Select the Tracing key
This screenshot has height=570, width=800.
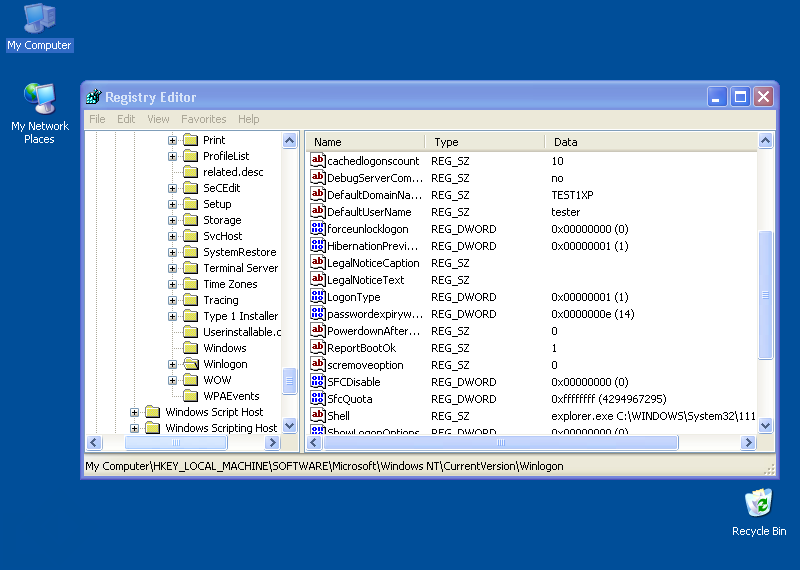(x=220, y=300)
